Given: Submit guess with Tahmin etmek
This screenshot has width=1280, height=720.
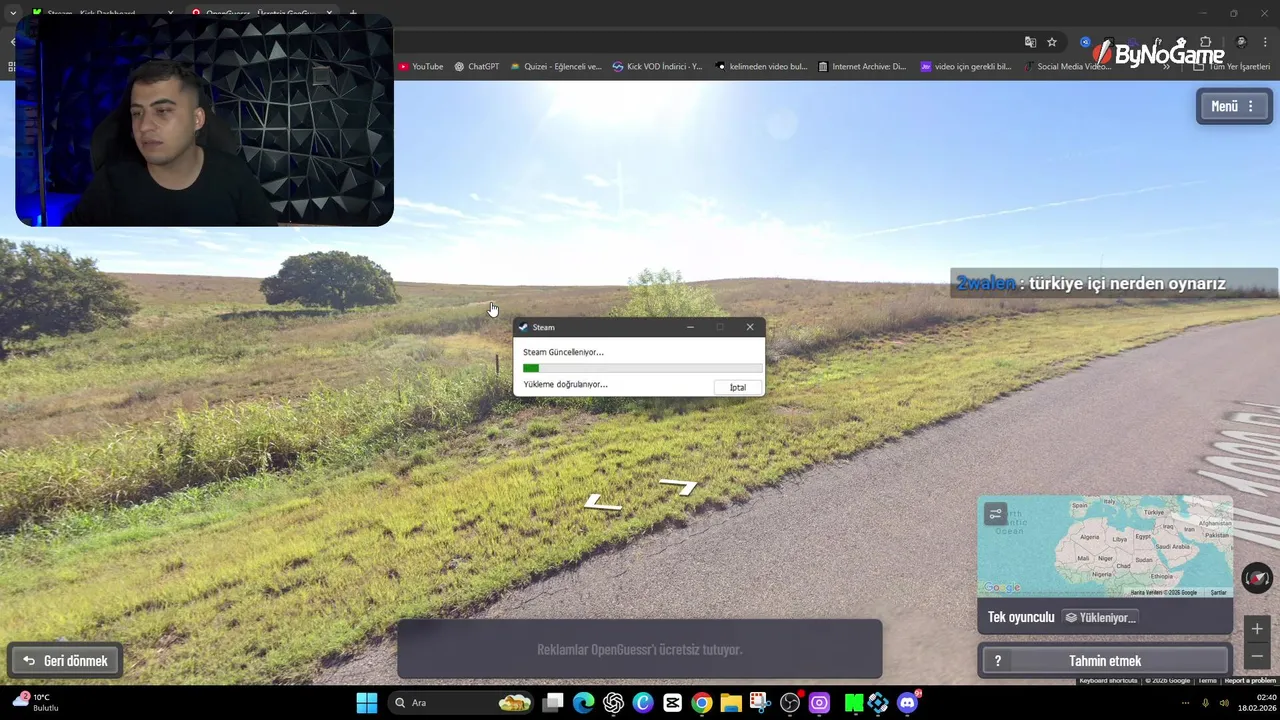Looking at the screenshot, I should pos(1105,661).
